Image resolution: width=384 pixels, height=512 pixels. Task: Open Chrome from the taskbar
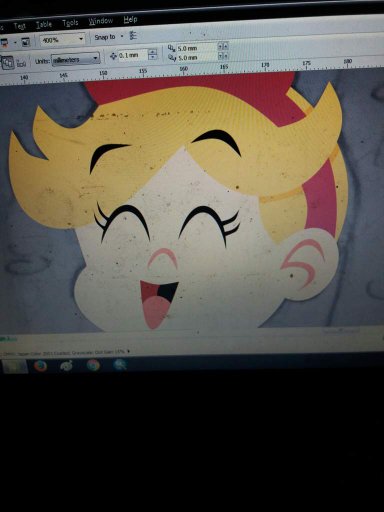pos(93,365)
